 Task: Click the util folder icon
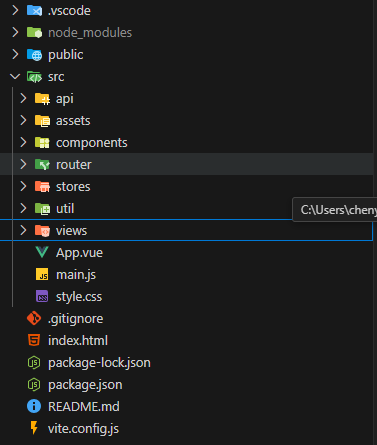(42, 208)
